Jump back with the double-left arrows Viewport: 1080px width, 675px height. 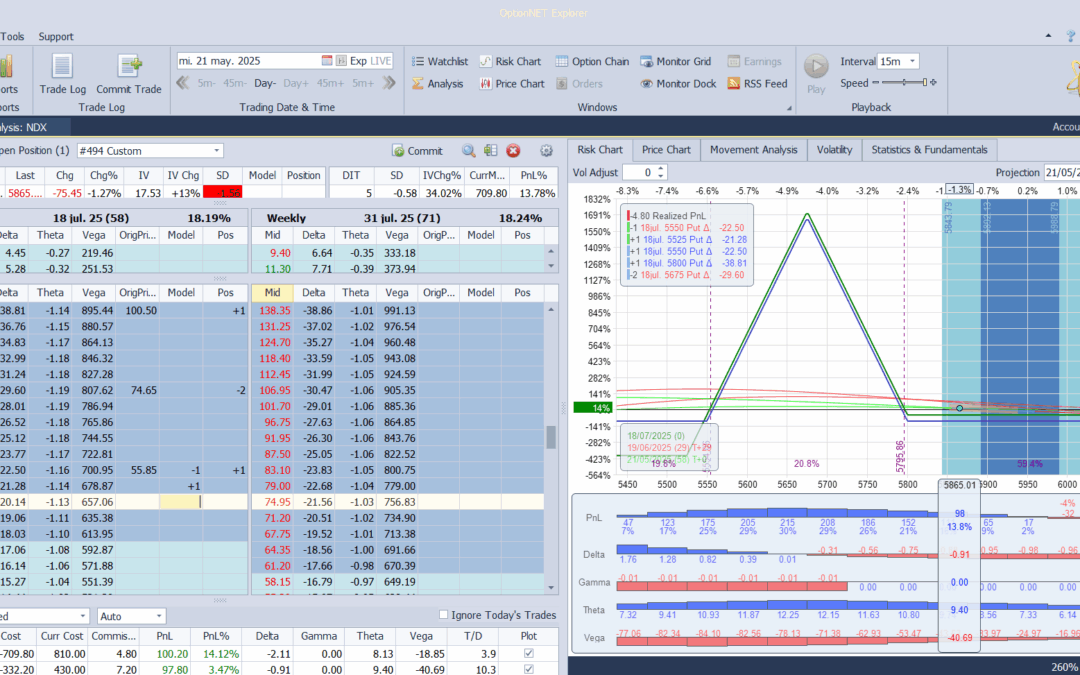[183, 83]
